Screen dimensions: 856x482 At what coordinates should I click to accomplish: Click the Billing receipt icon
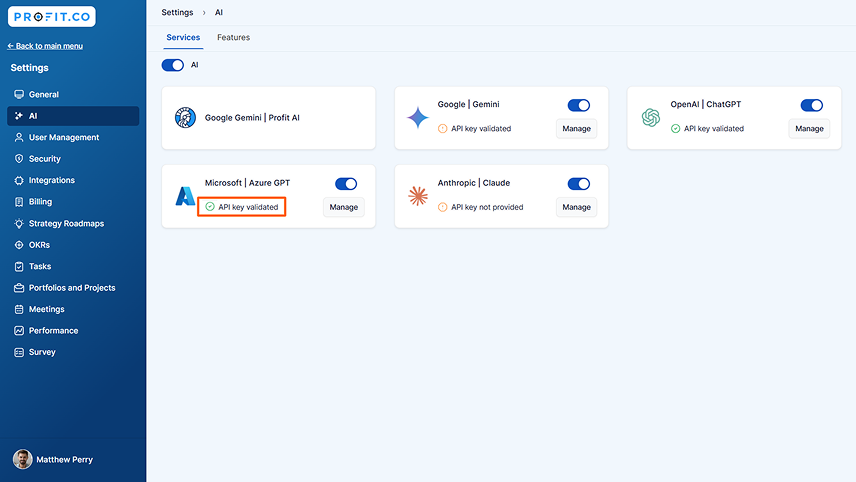coord(19,202)
